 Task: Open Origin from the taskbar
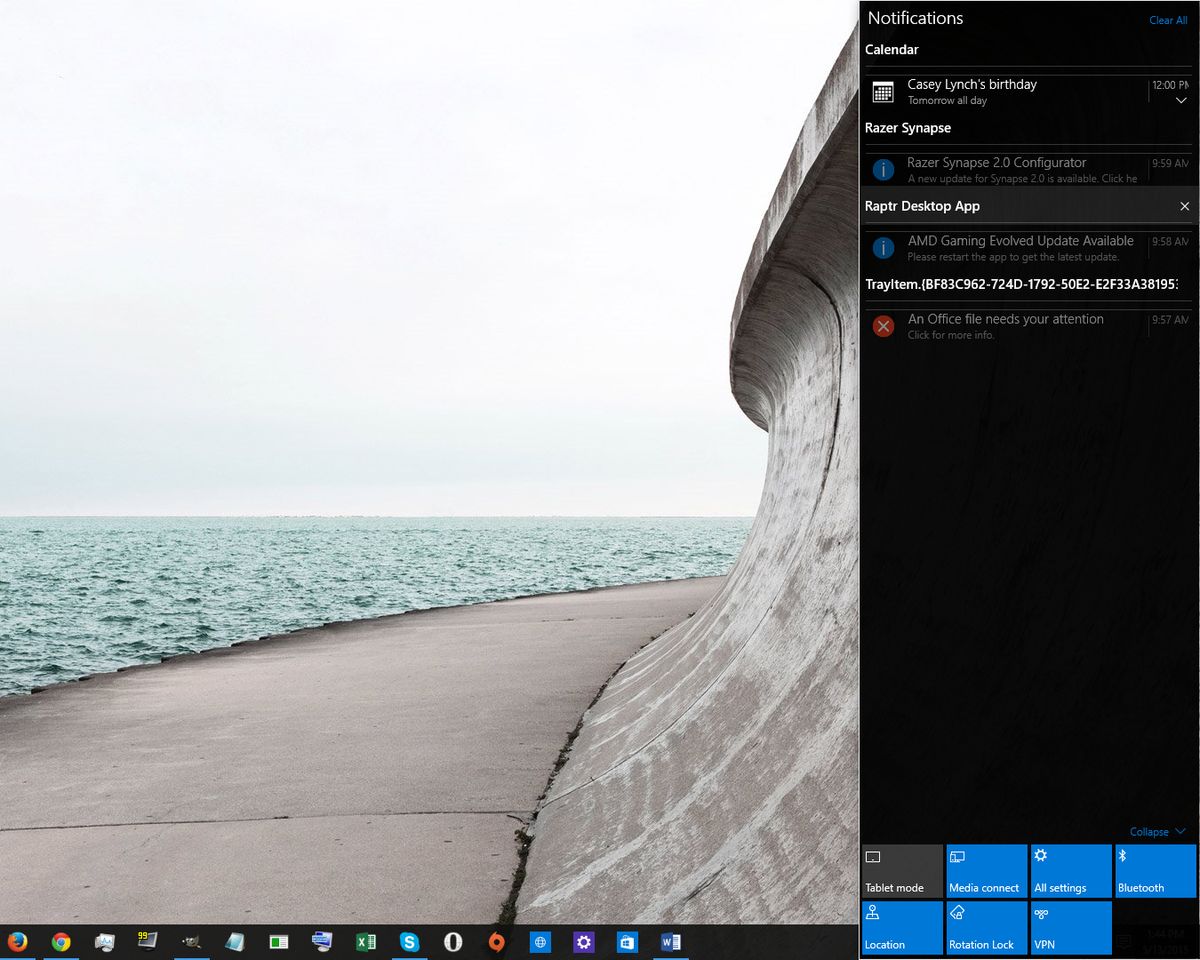(x=497, y=941)
